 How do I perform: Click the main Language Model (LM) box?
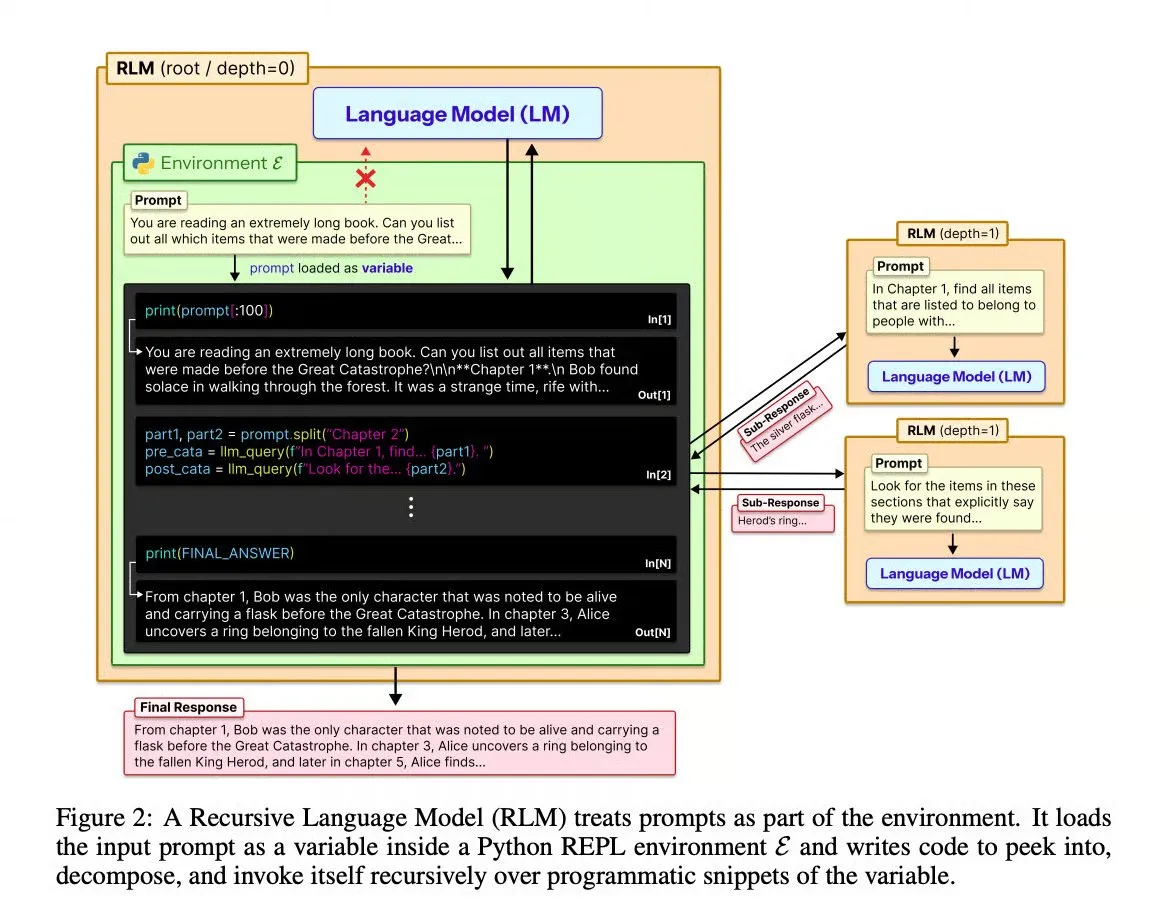[x=458, y=114]
